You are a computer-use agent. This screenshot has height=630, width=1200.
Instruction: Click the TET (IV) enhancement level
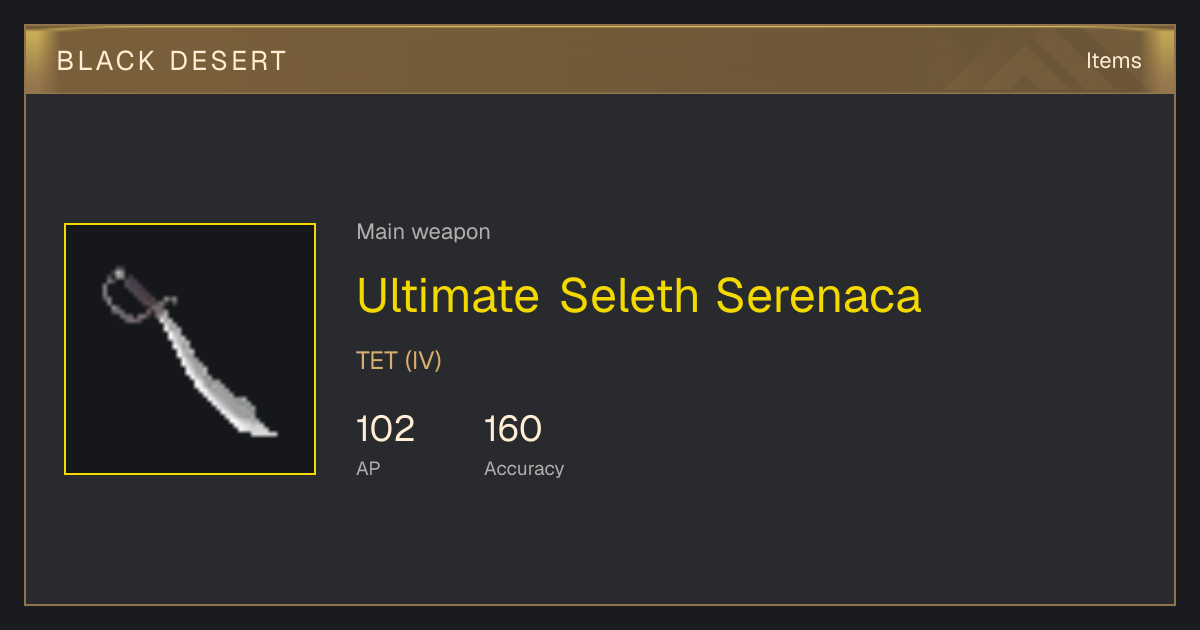[x=399, y=361]
